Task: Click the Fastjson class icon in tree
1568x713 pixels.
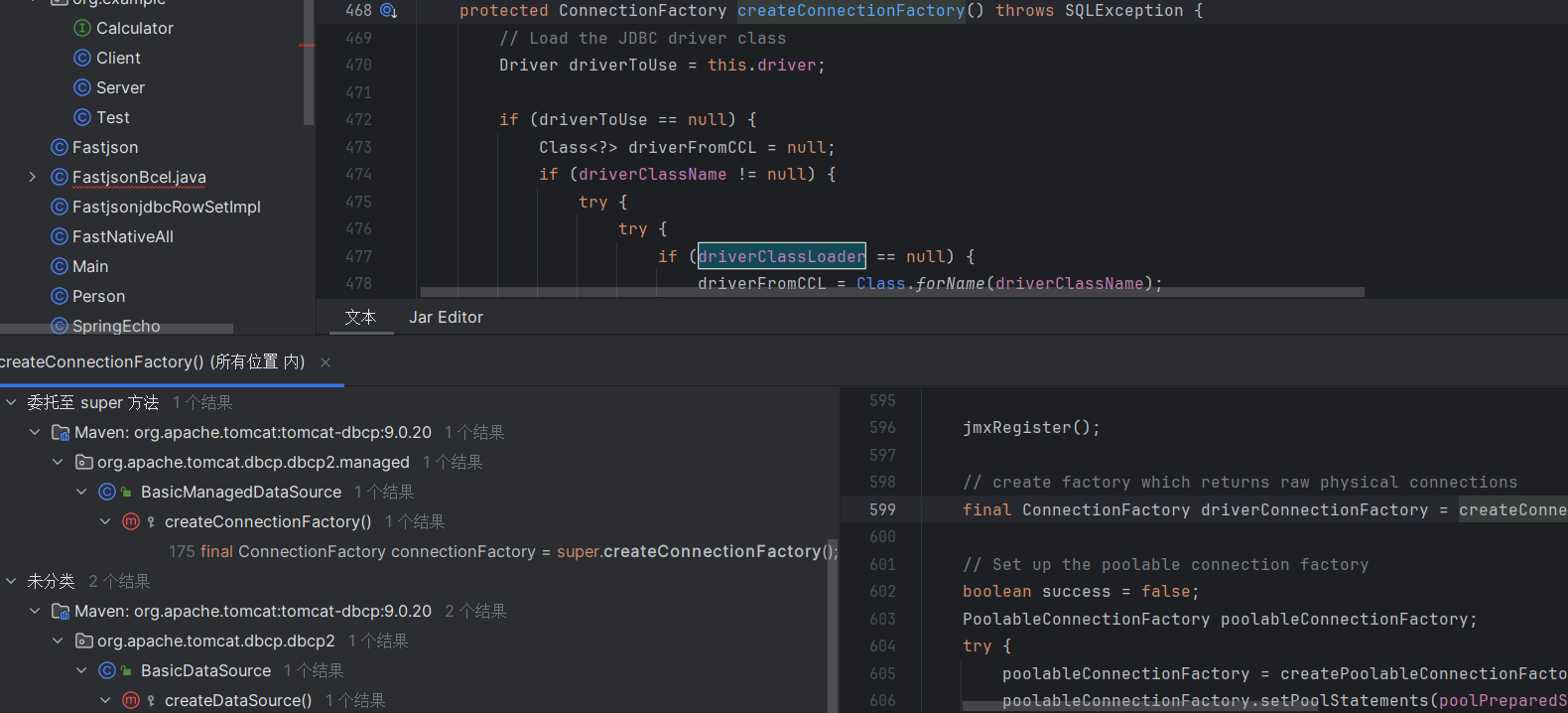Action: [60, 147]
